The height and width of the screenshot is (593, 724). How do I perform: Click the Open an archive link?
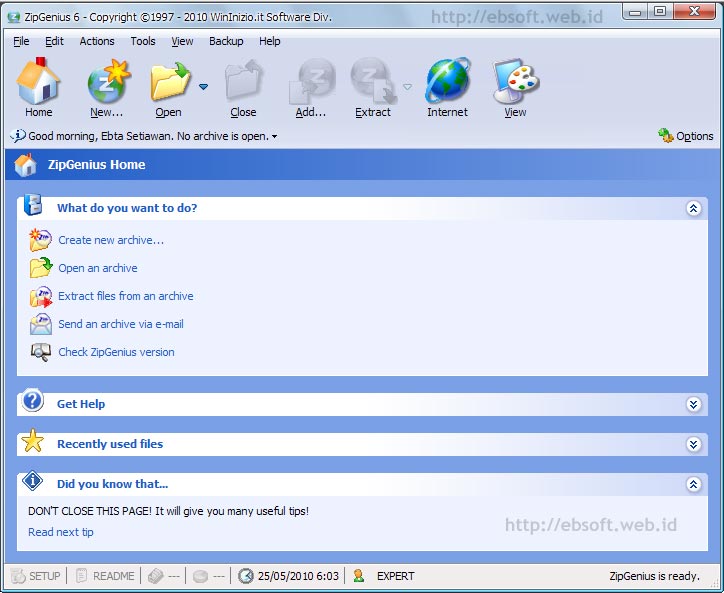[x=98, y=268]
